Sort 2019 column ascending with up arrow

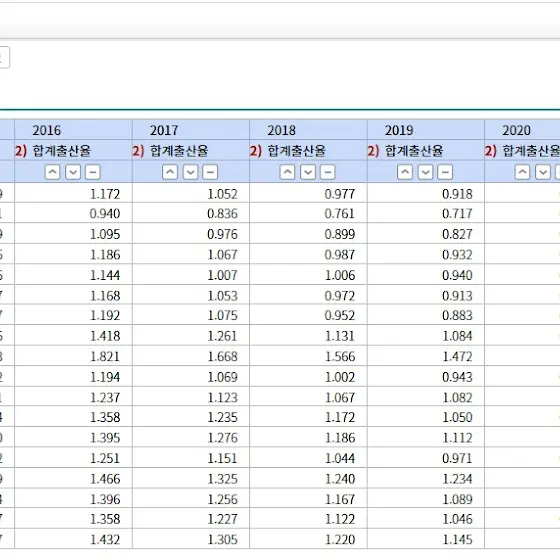405,172
